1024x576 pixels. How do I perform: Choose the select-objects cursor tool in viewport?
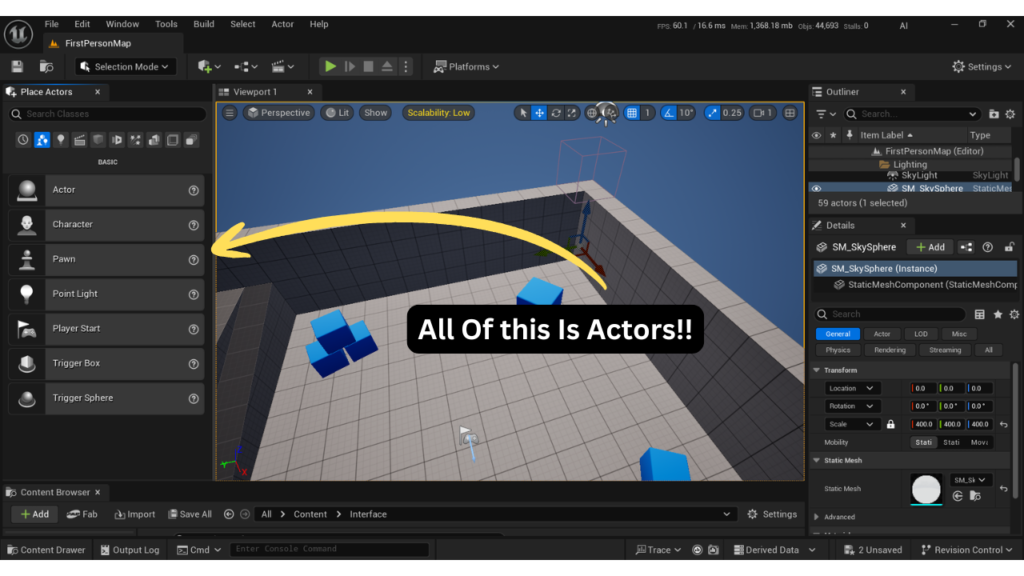click(523, 113)
